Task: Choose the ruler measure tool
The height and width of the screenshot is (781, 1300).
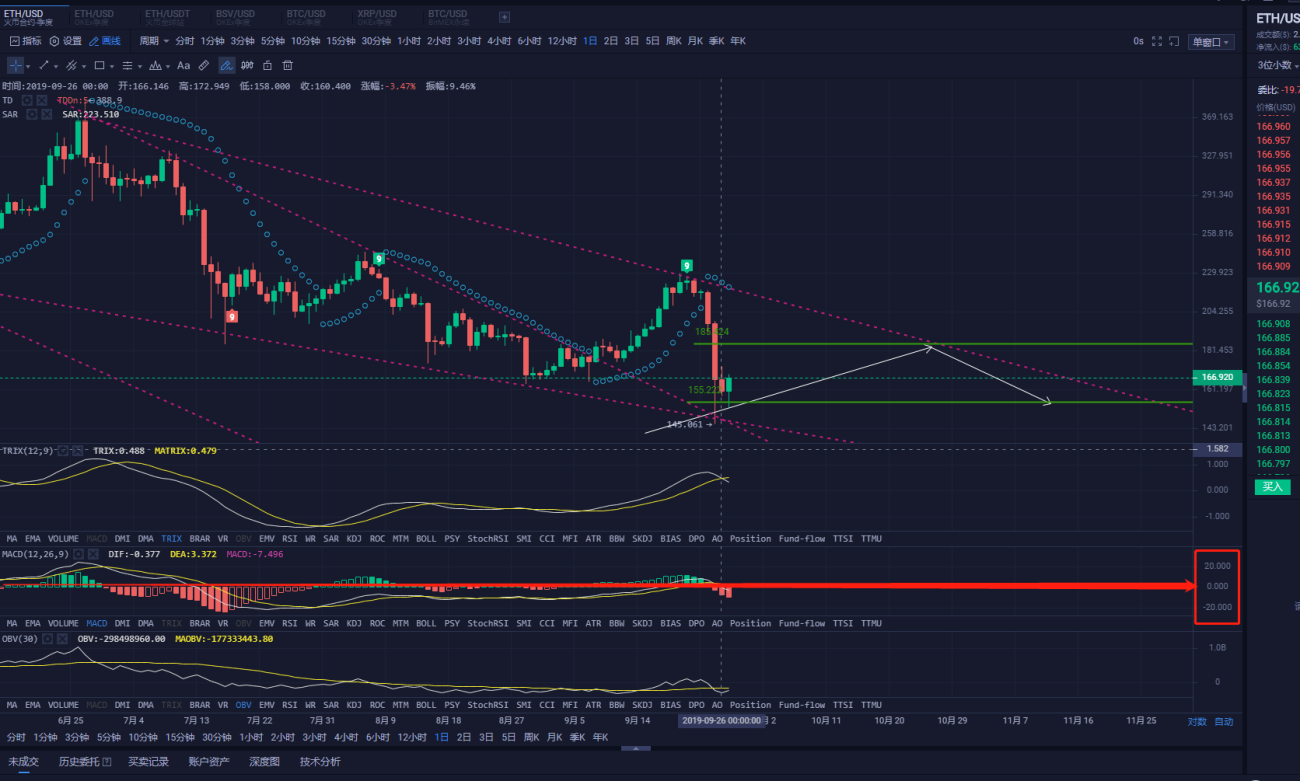Action: [x=204, y=65]
